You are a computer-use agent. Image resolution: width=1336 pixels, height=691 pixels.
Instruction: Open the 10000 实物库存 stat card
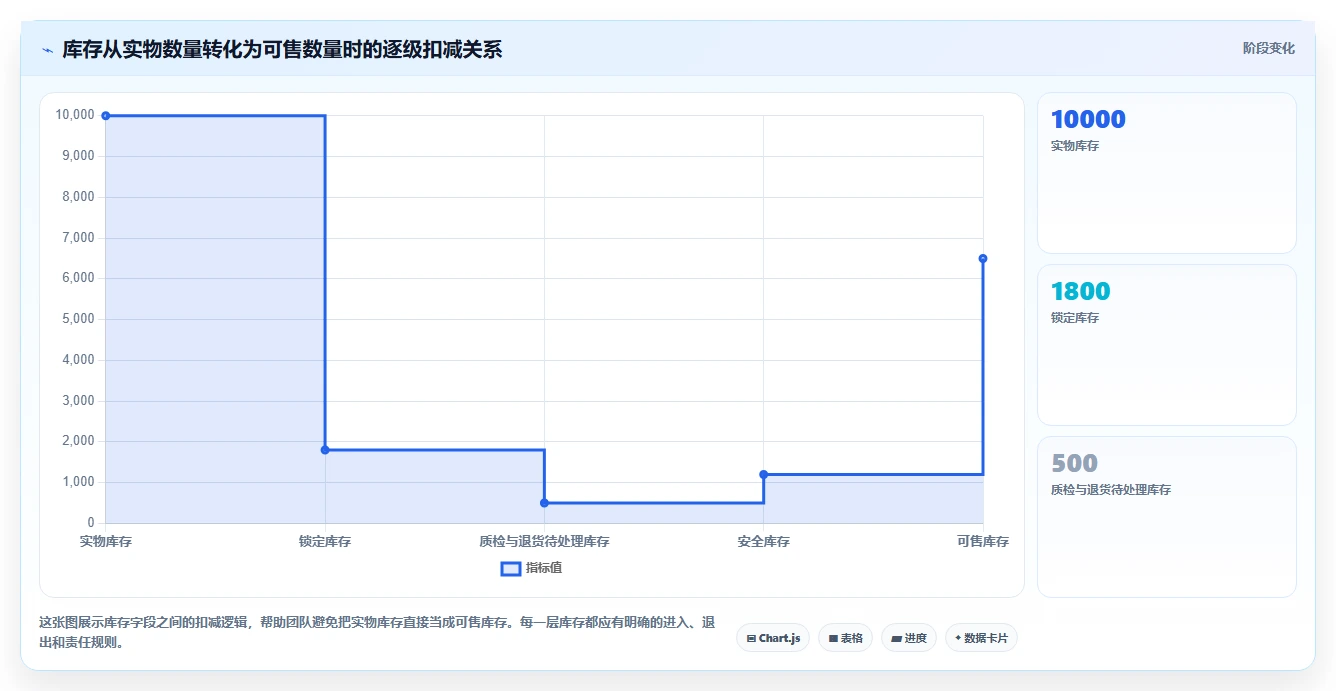point(1167,173)
